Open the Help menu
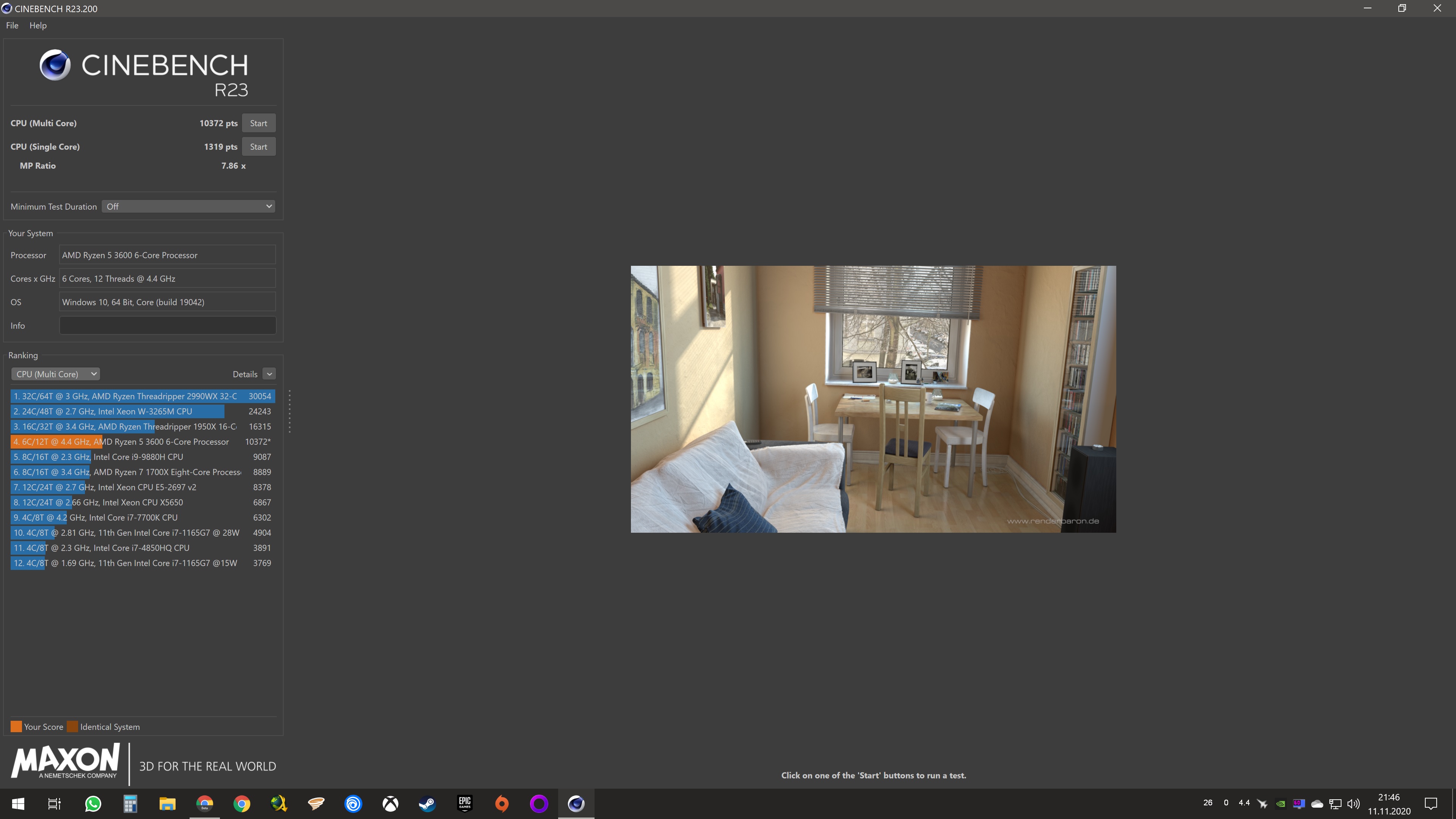The width and height of the screenshot is (1456, 819). (38, 25)
